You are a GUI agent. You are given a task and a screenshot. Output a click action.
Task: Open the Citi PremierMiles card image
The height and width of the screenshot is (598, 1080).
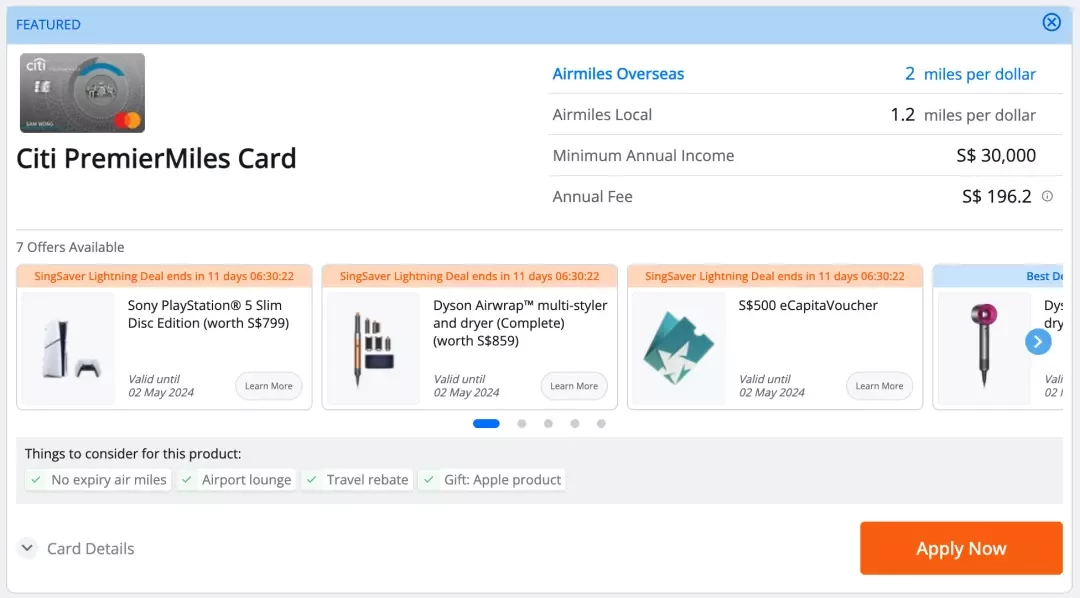[82, 93]
